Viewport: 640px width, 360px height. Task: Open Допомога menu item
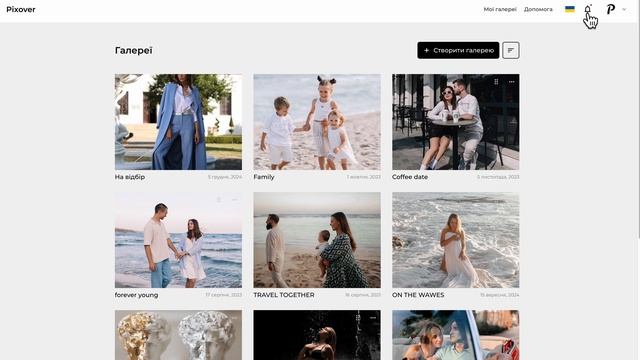coord(538,9)
